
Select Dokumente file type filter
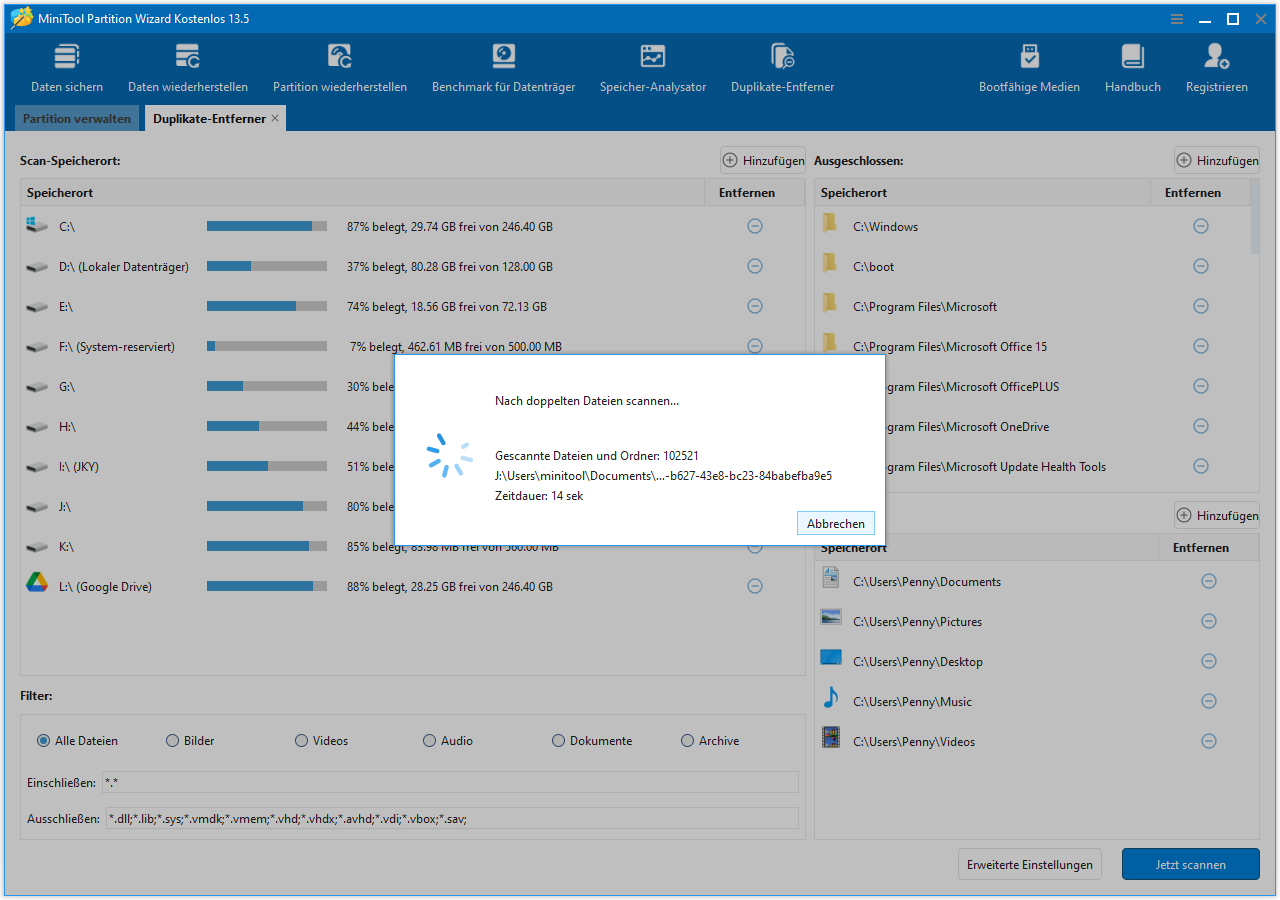[x=559, y=741]
